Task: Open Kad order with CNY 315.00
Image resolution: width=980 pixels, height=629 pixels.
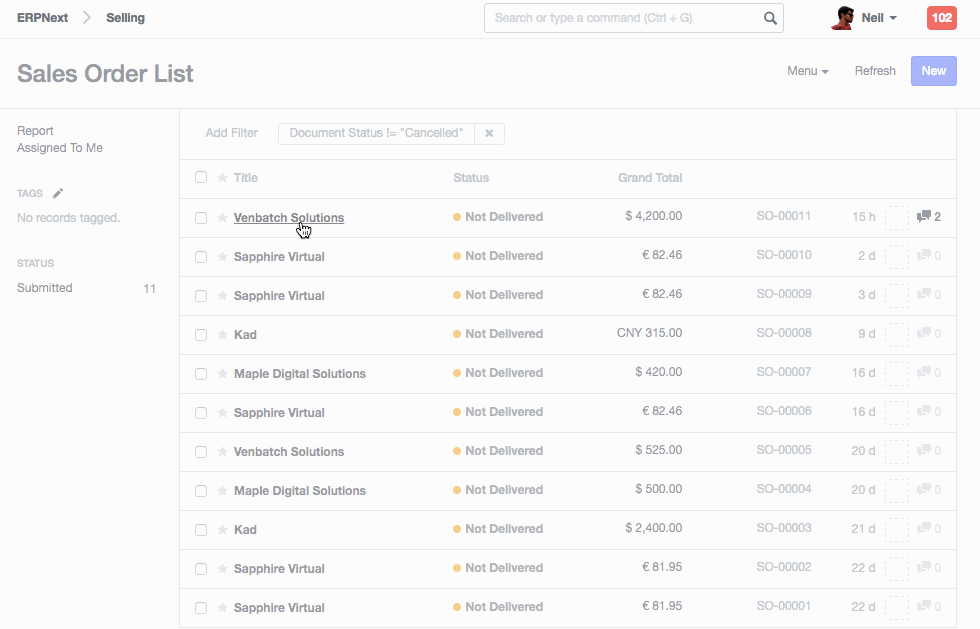Action: (245, 335)
